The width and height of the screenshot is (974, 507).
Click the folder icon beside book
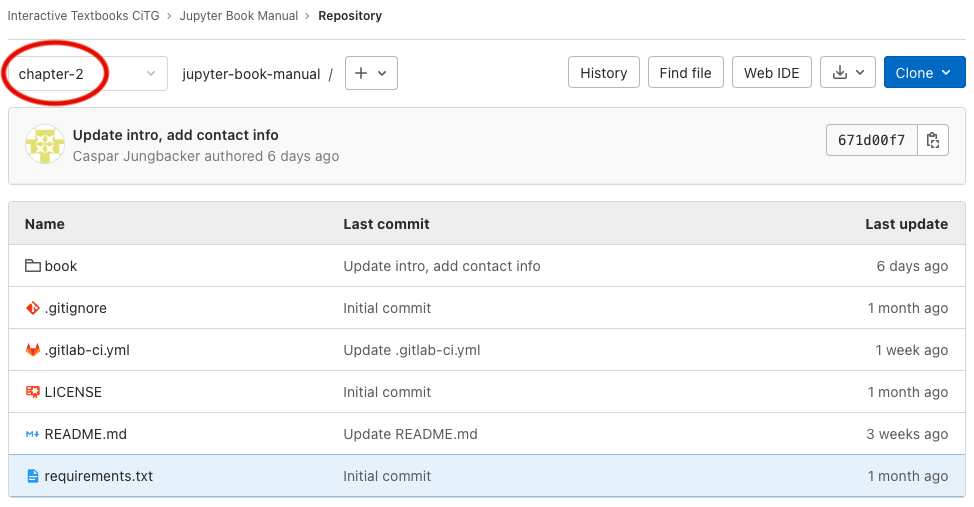(x=32, y=265)
